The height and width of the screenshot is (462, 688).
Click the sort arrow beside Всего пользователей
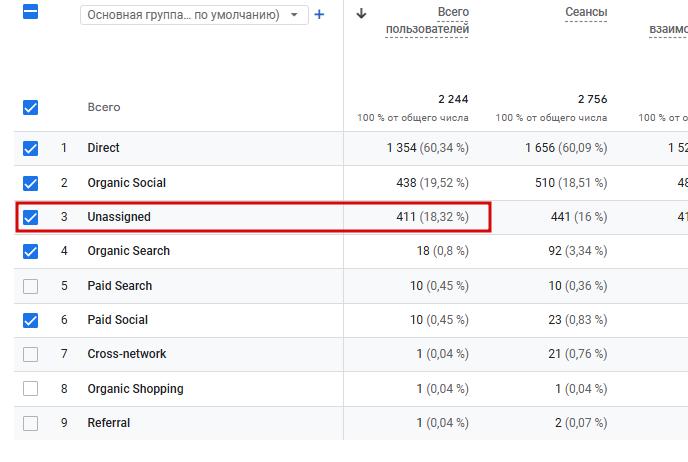[x=361, y=14]
